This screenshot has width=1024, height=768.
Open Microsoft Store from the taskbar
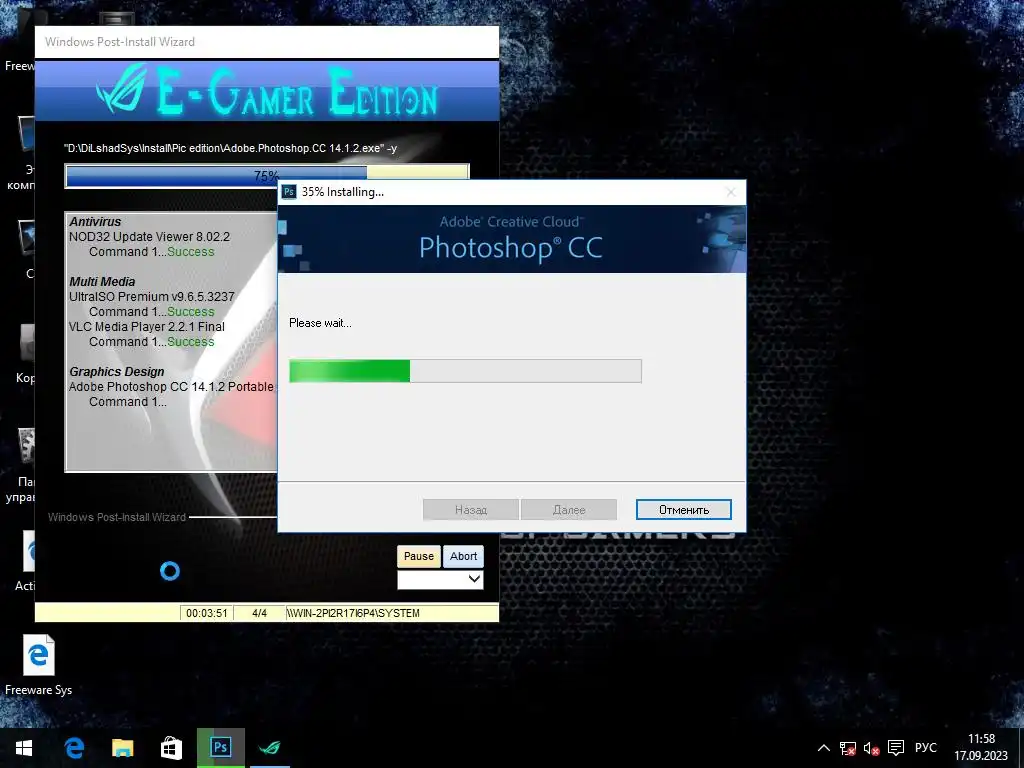[171, 748]
